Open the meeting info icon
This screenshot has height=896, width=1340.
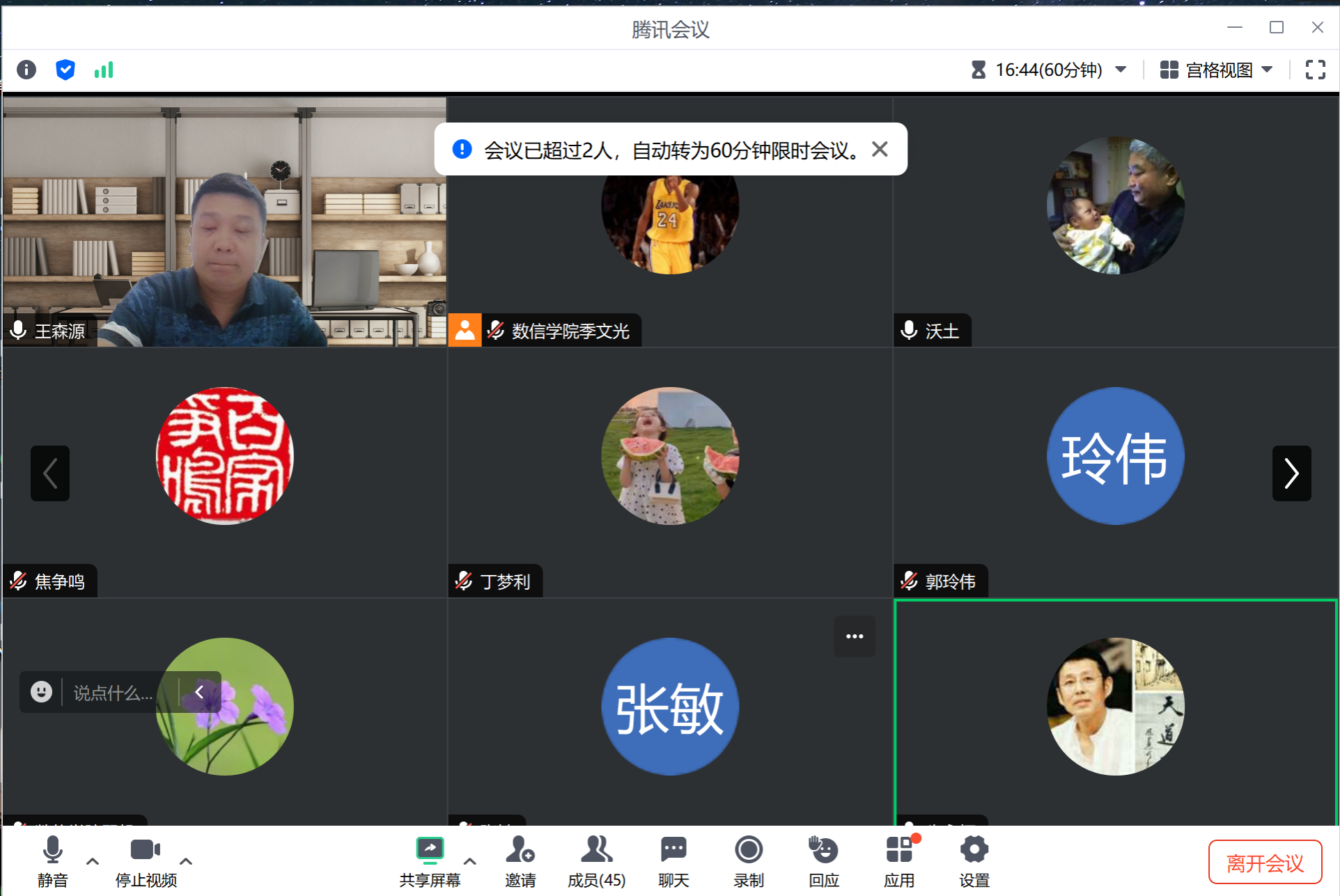tap(26, 70)
